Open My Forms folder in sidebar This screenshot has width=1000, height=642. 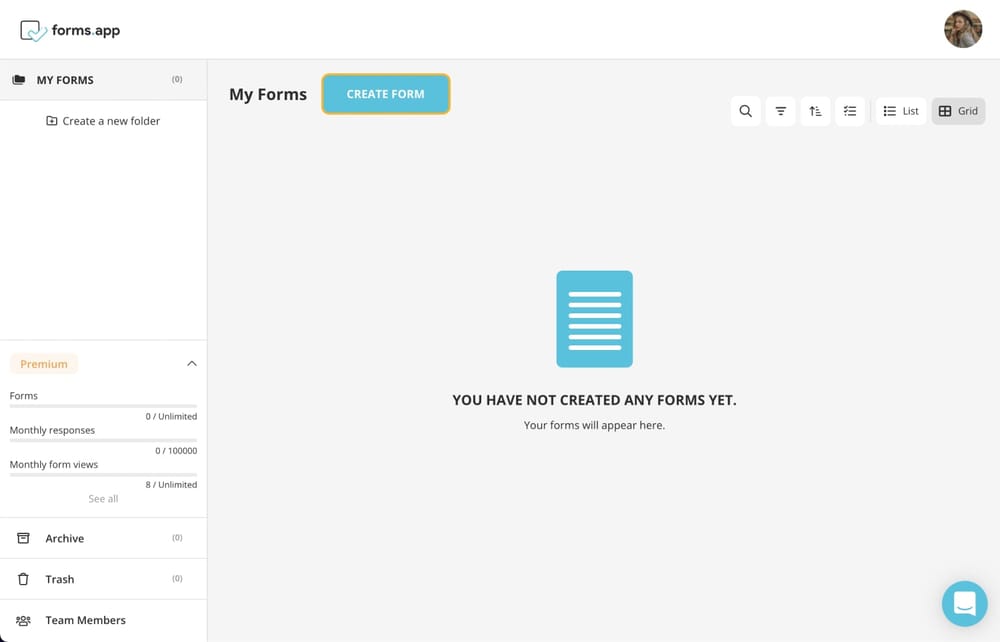(65, 80)
